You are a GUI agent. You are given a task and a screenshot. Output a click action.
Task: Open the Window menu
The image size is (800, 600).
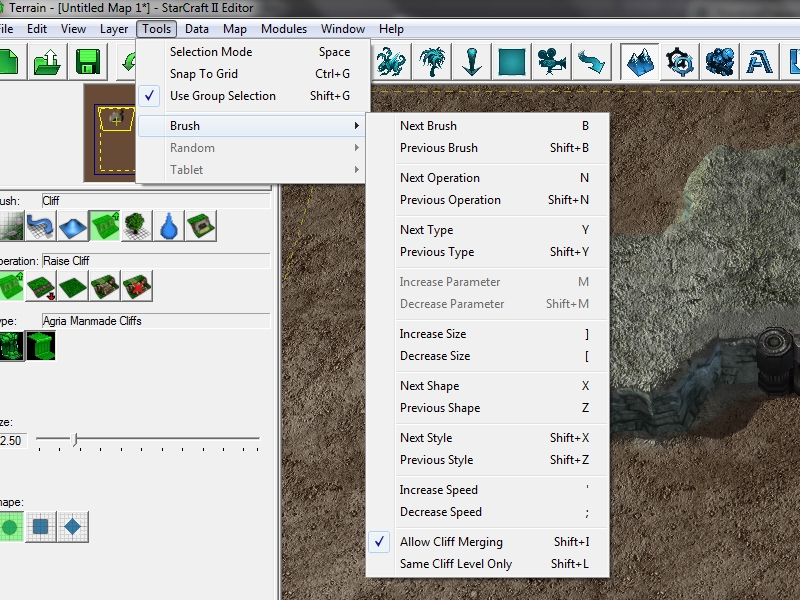343,29
